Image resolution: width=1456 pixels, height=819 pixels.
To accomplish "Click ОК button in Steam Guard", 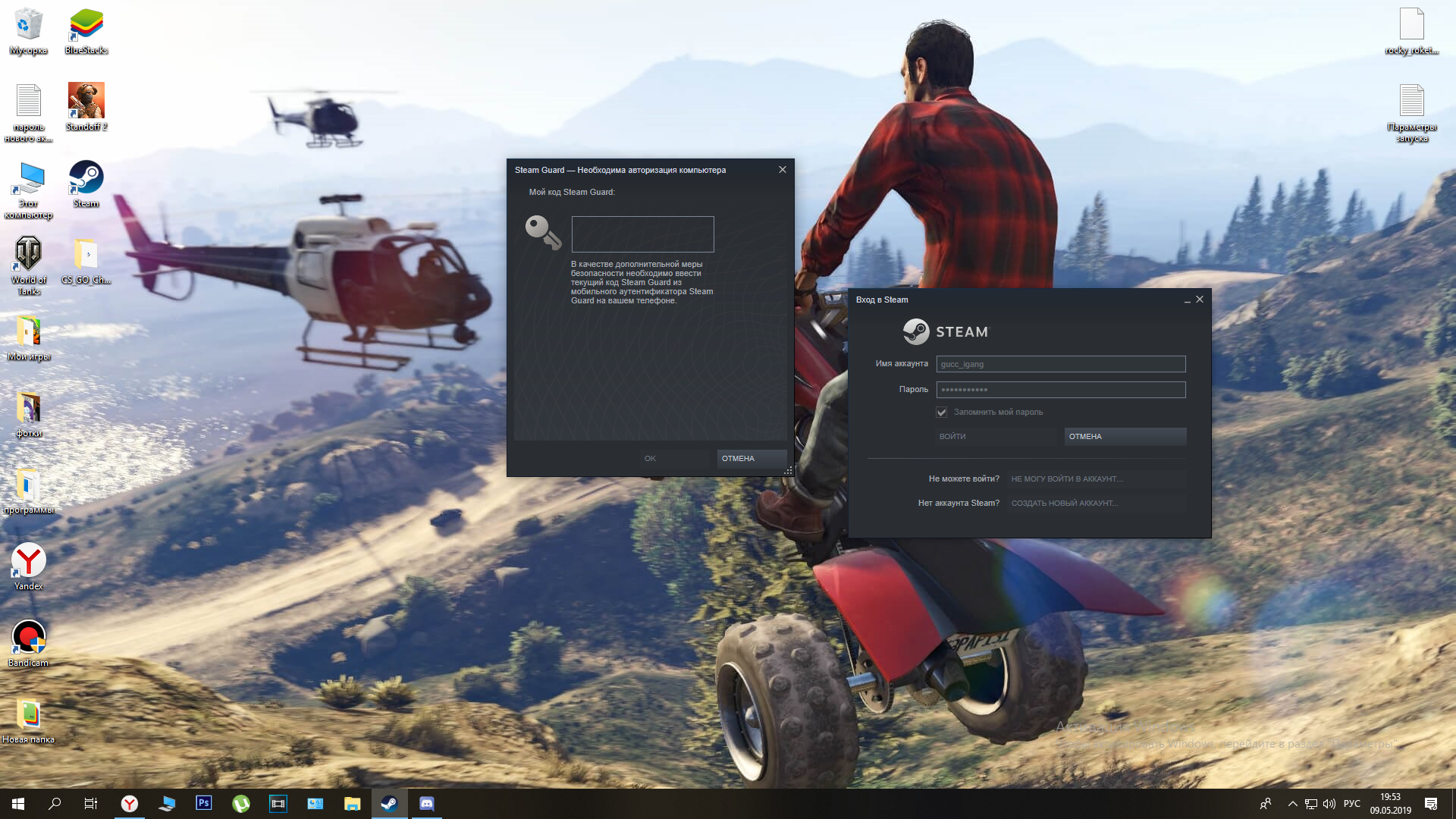I will 649,458.
